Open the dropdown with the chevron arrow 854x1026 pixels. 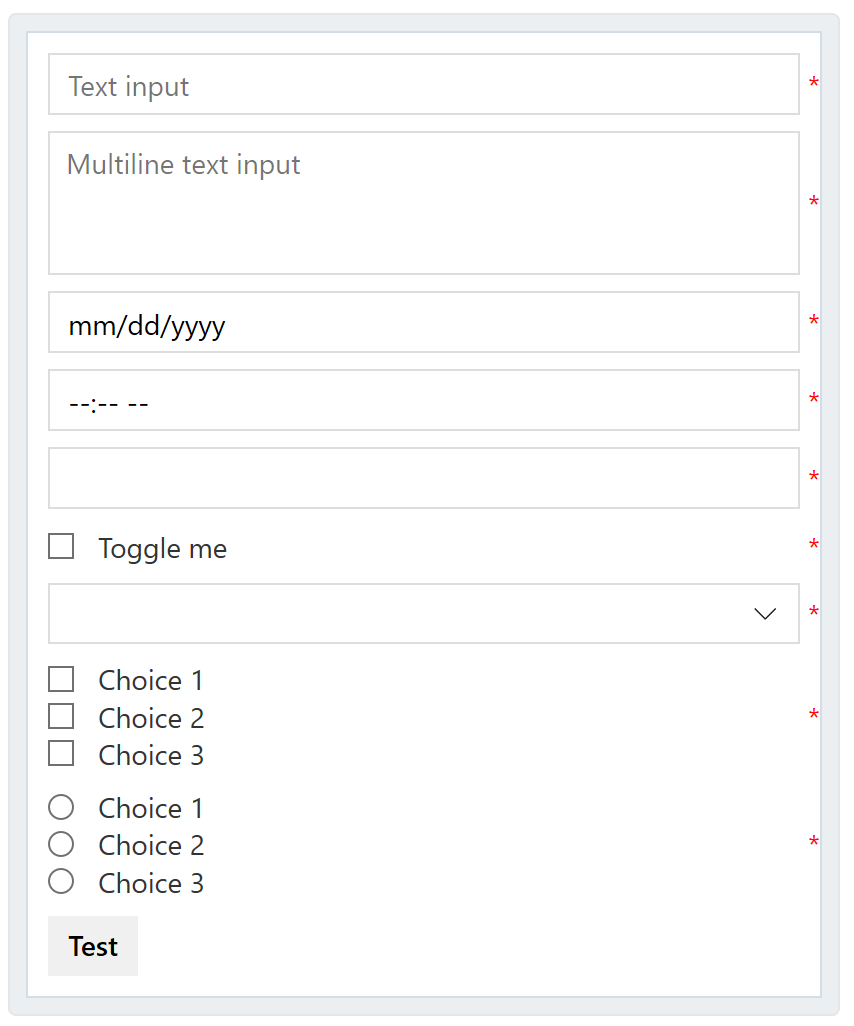click(x=423, y=613)
